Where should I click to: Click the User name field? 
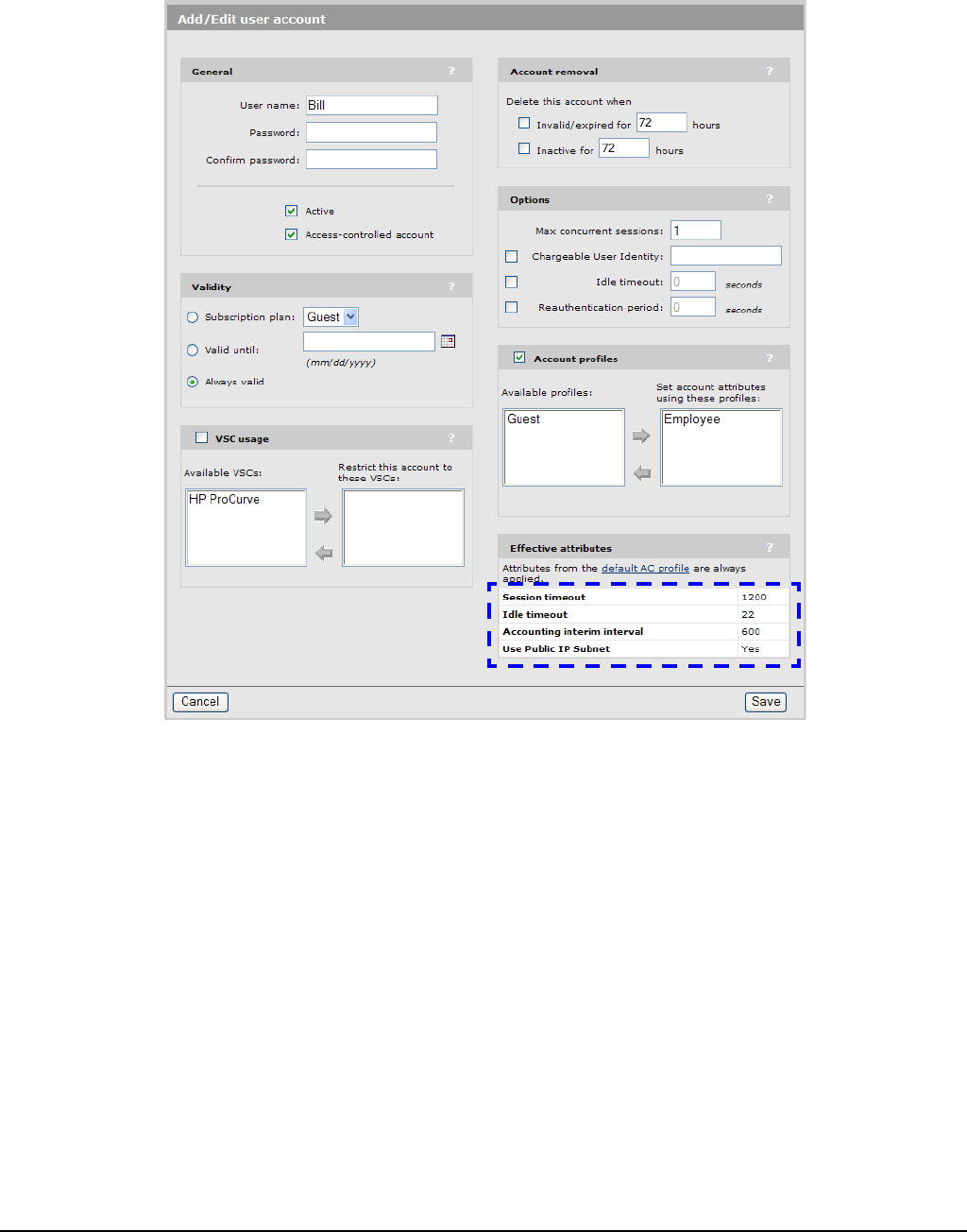tap(371, 105)
